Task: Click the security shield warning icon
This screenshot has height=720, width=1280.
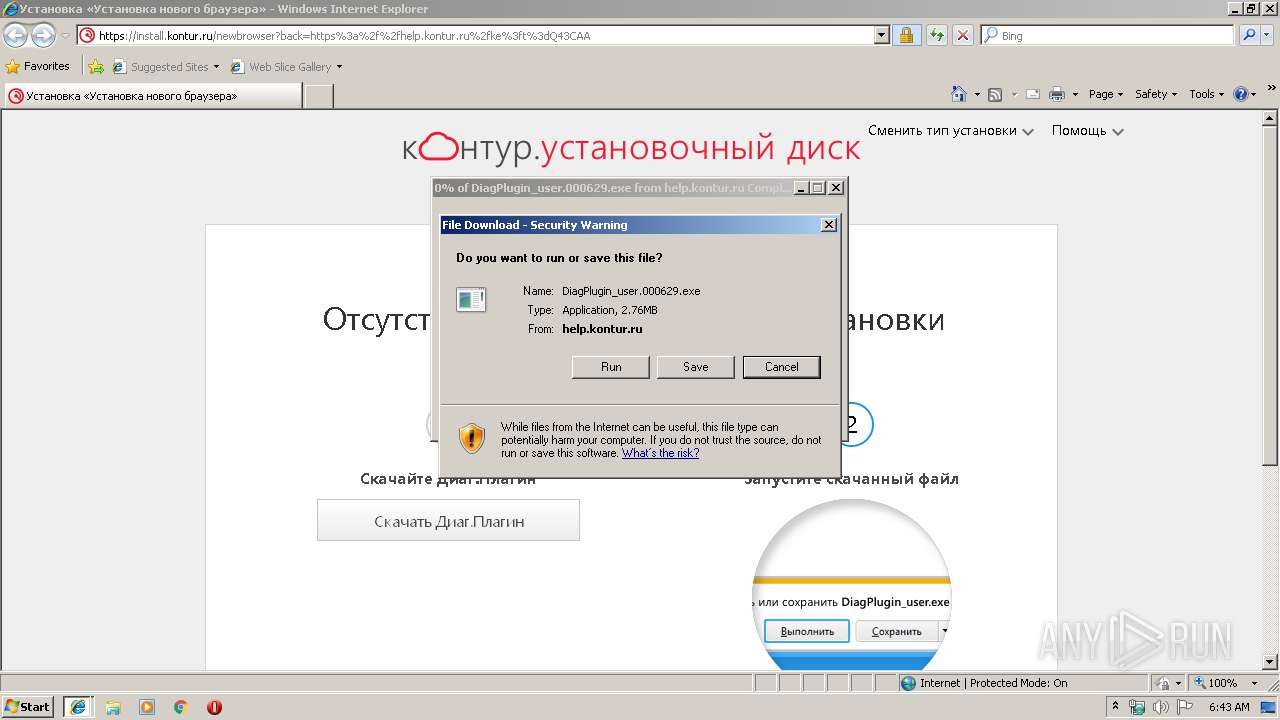Action: (x=472, y=438)
